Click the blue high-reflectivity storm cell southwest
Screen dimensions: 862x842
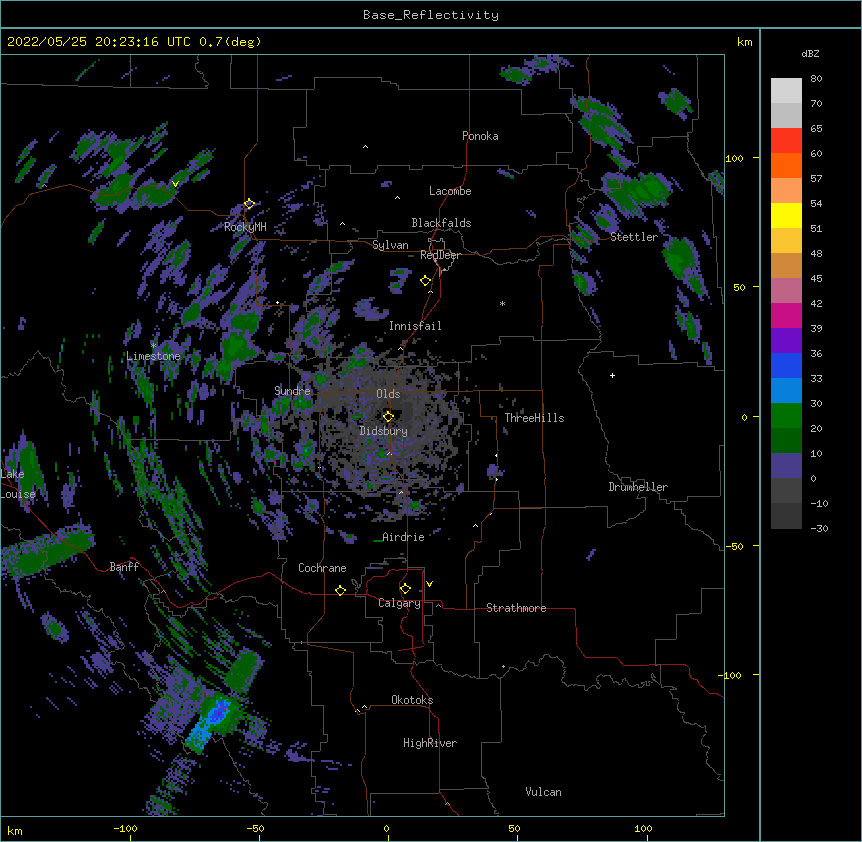209,722
